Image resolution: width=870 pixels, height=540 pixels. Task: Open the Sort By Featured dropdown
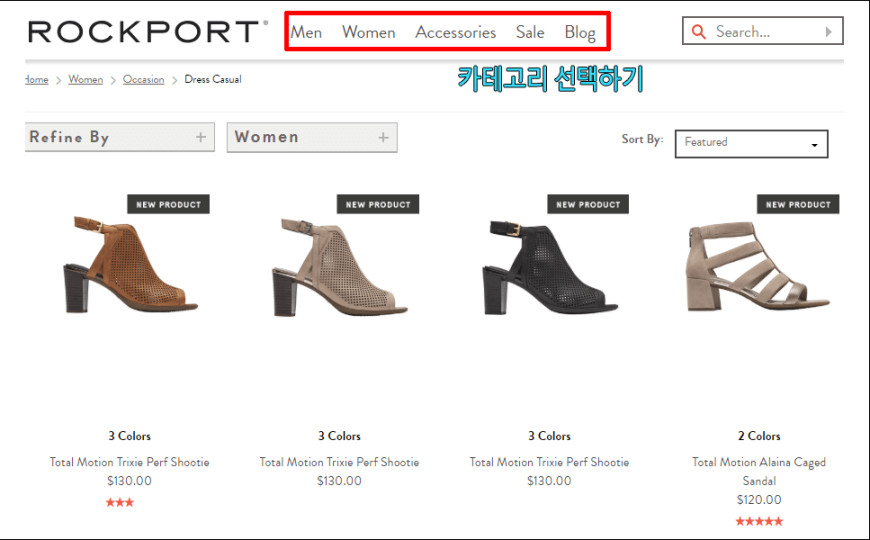(751, 144)
